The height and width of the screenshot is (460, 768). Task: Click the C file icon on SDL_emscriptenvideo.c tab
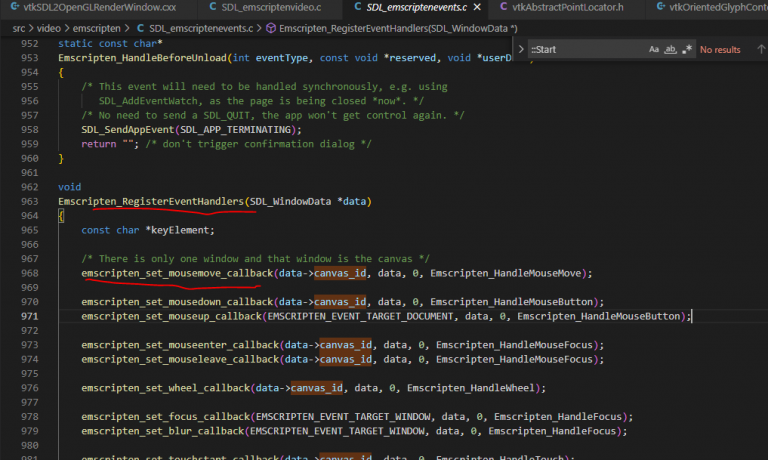click(213, 7)
